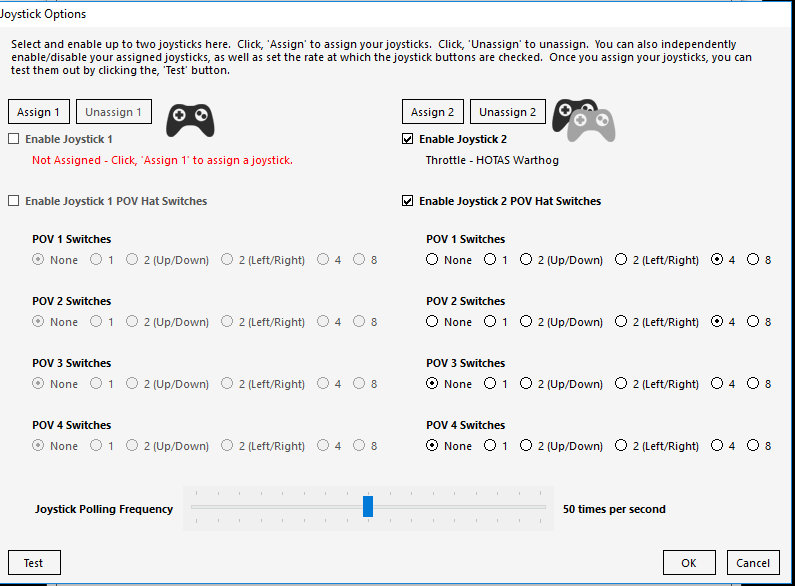
Task: Choose 4 for Joystick 2 POV 3 Switches
Action: 717,384
